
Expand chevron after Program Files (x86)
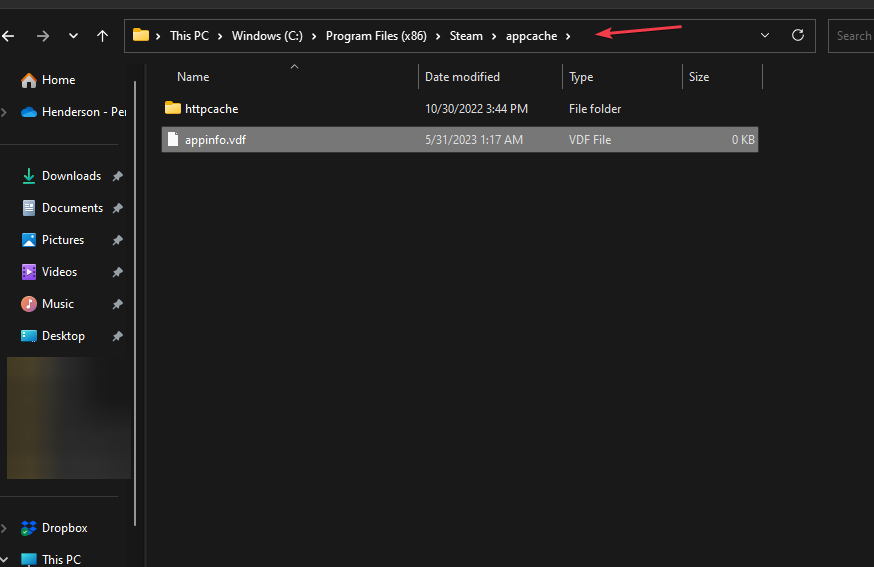438,36
